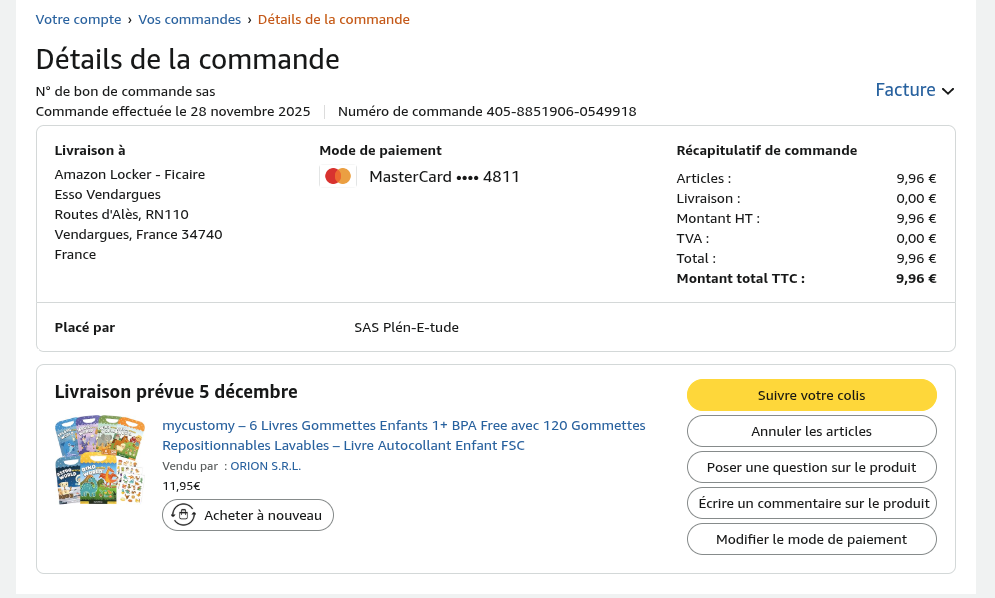Image resolution: width=995 pixels, height=598 pixels.
Task: Click the MasterCard logo icon
Action: point(338,177)
